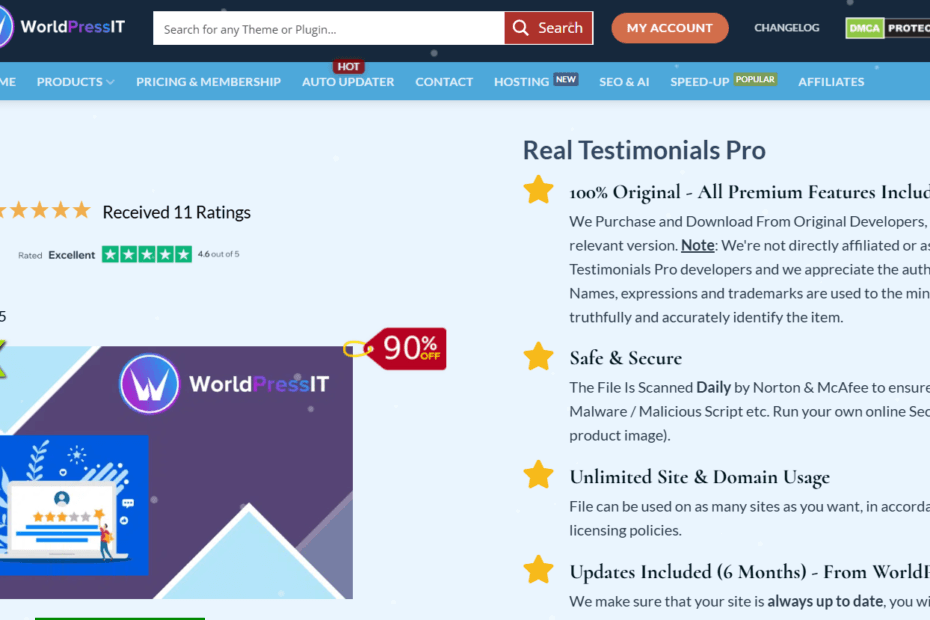This screenshot has width=930, height=620.
Task: Open the CONTACT menu item
Action: 444,82
